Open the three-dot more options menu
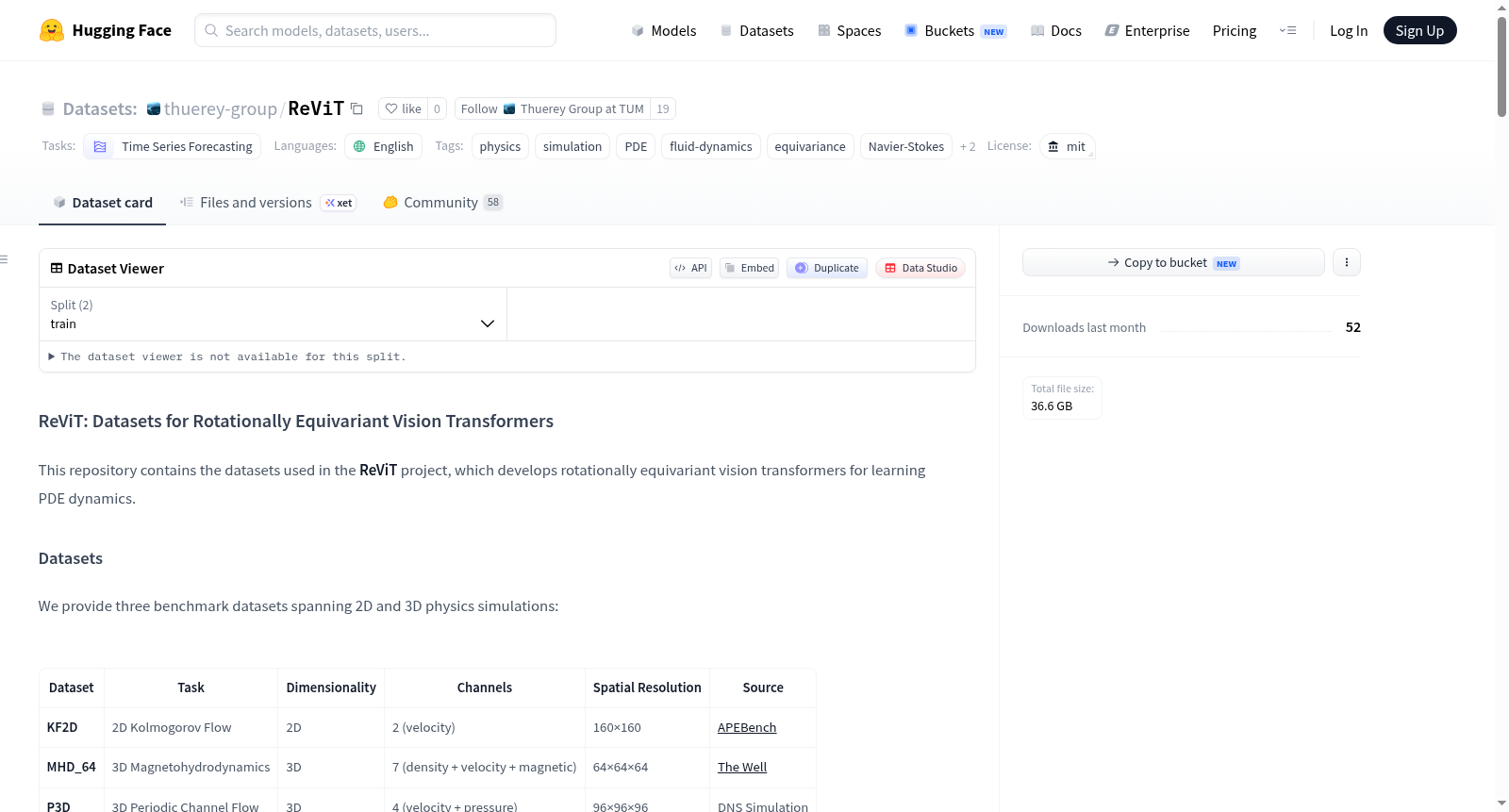 click(x=1347, y=262)
